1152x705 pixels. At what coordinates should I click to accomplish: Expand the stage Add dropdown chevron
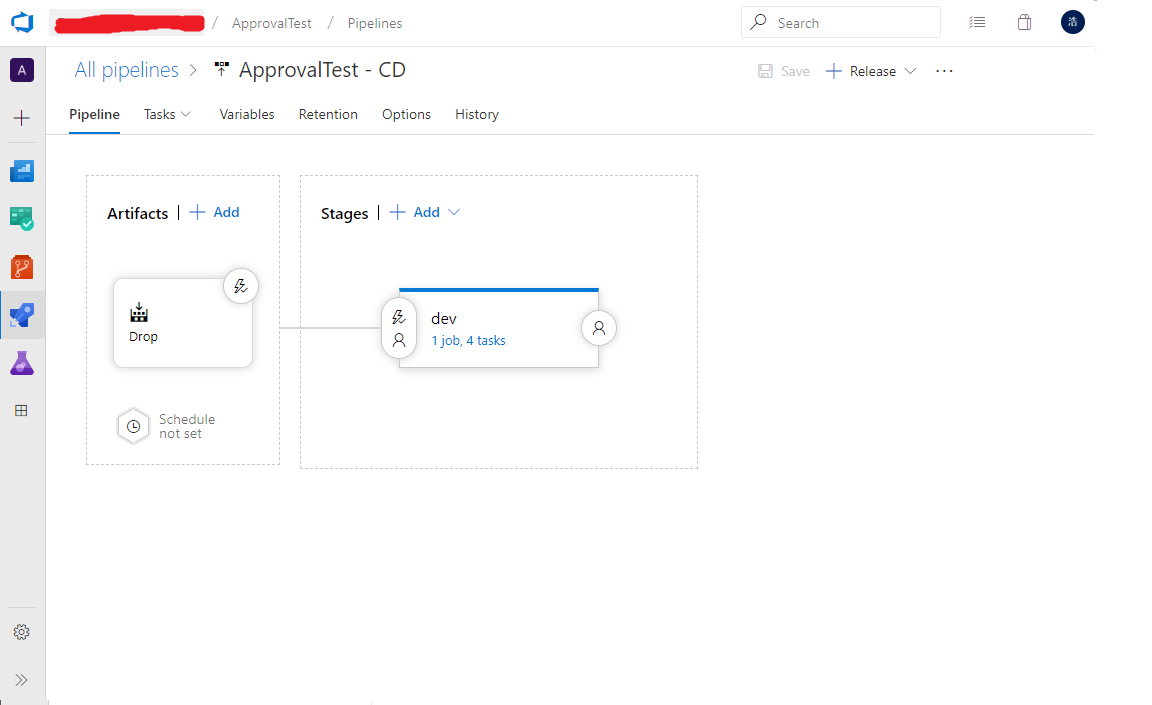point(454,212)
